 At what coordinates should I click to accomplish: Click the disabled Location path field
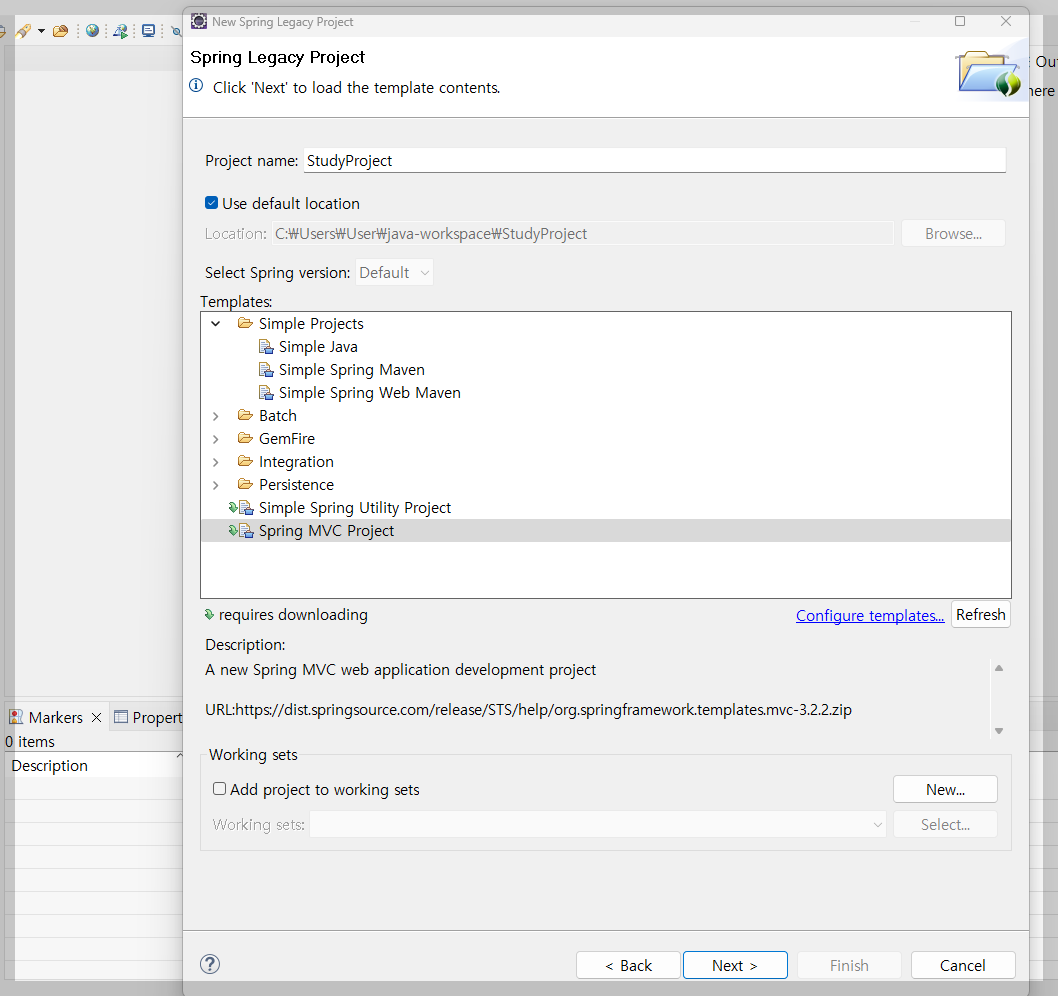[582, 233]
